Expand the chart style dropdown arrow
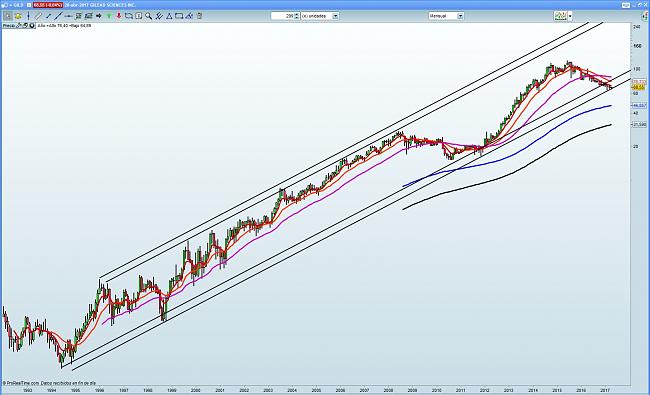The height and width of the screenshot is (395, 650). [x=570, y=16]
